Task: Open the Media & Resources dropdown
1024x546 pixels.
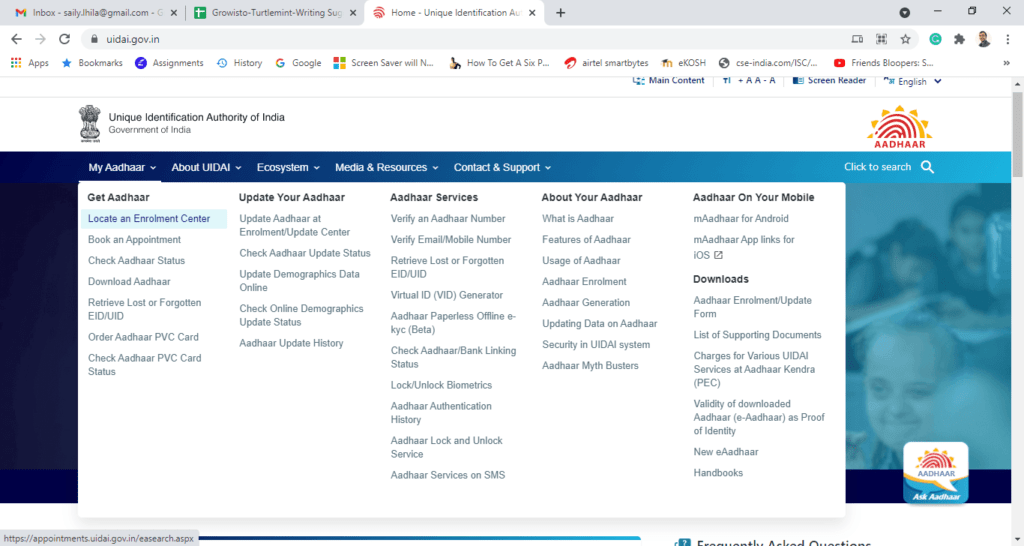Action: click(x=387, y=167)
